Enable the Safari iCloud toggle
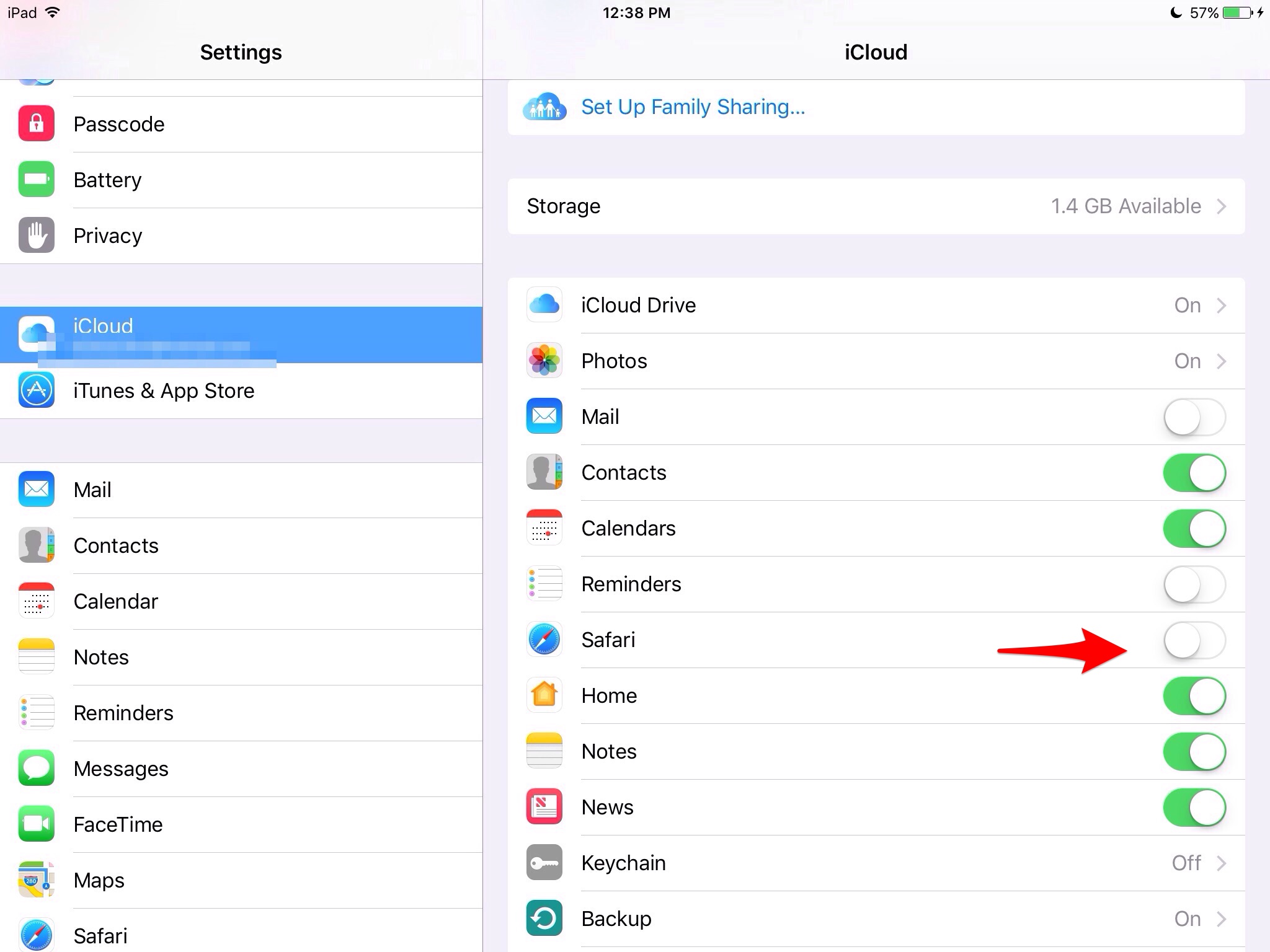This screenshot has height=952, width=1270. (x=1194, y=640)
